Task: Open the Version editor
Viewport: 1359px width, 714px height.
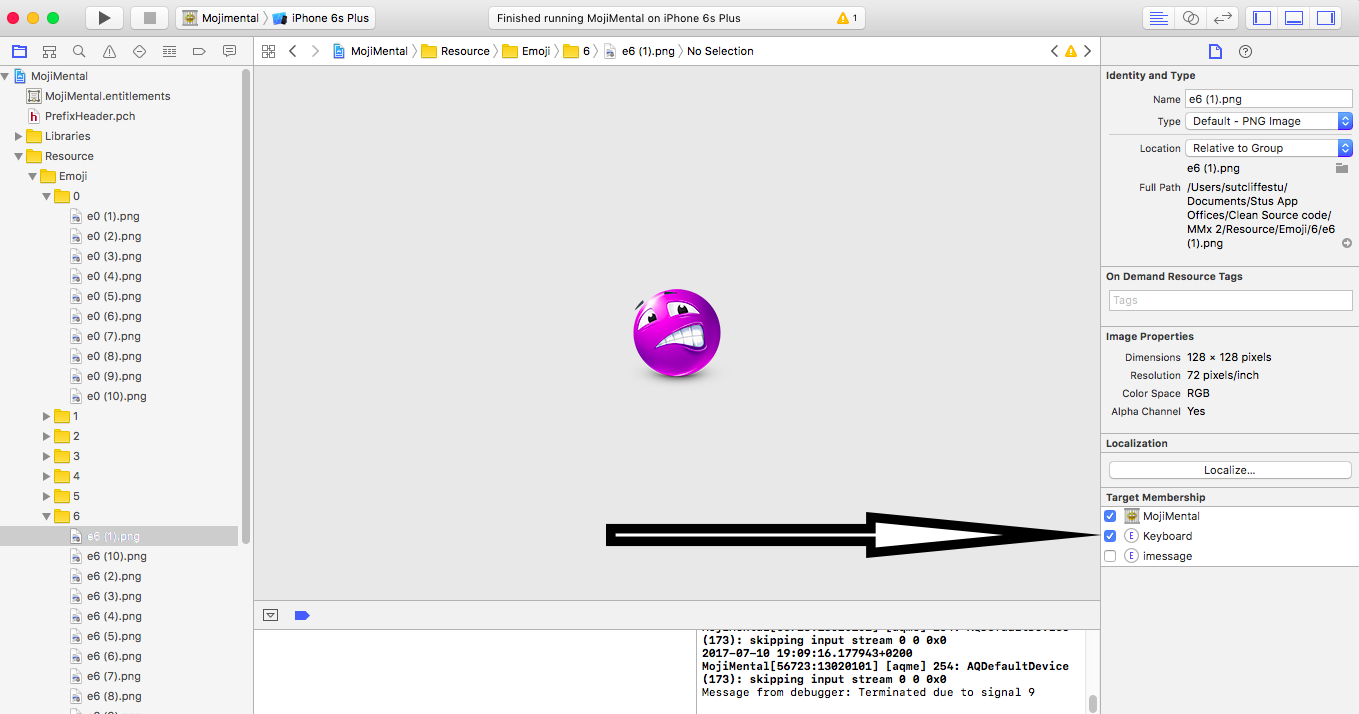Action: [x=1222, y=17]
